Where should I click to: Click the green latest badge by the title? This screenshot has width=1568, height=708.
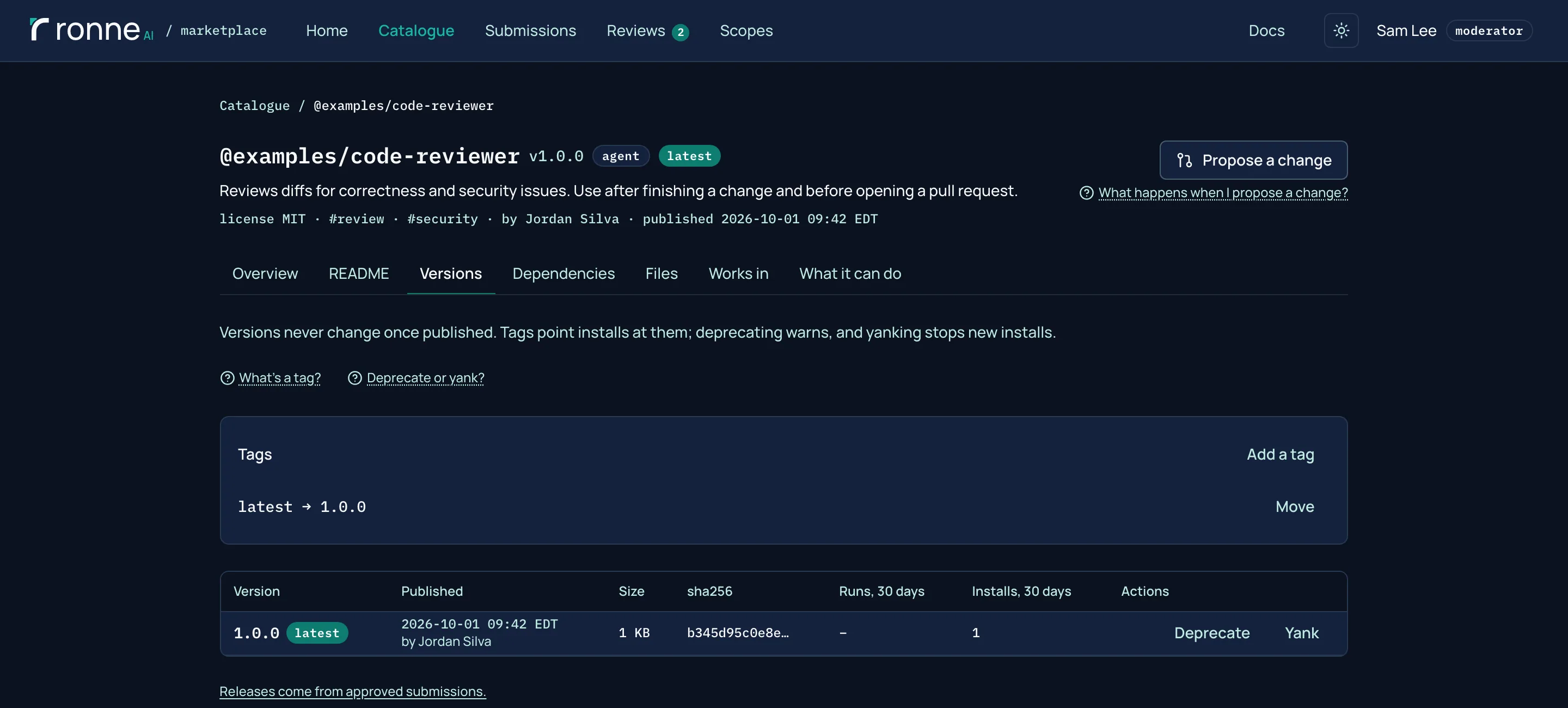click(x=689, y=156)
